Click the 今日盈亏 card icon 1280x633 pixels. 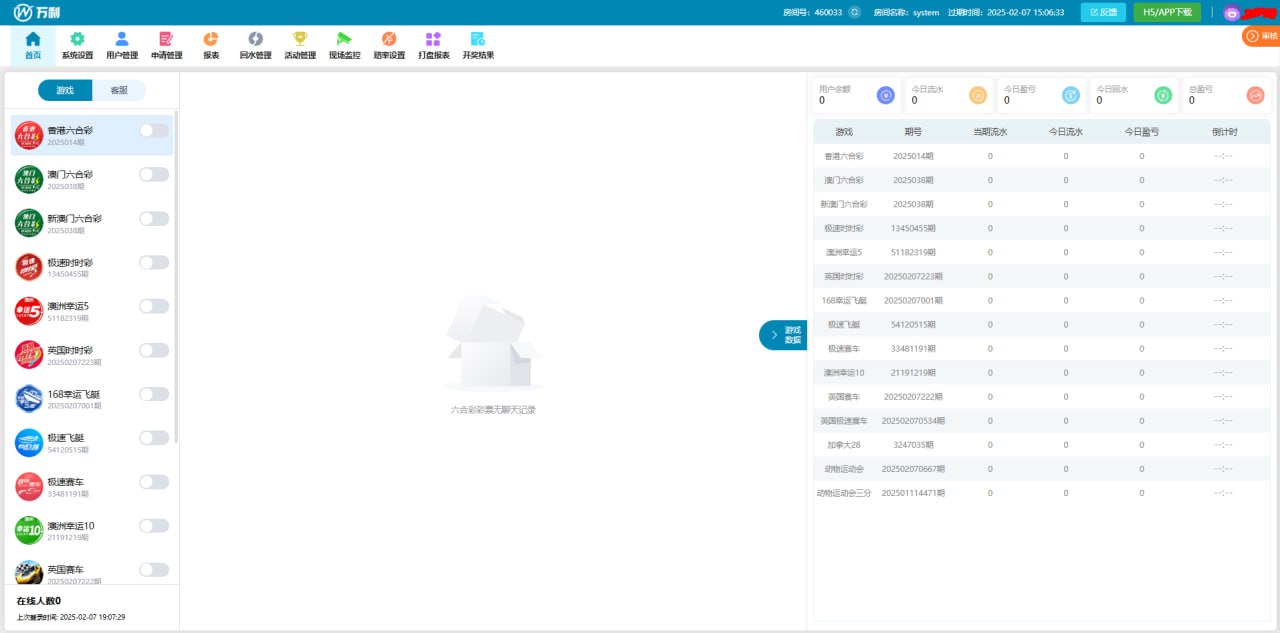pyautogui.click(x=1070, y=95)
